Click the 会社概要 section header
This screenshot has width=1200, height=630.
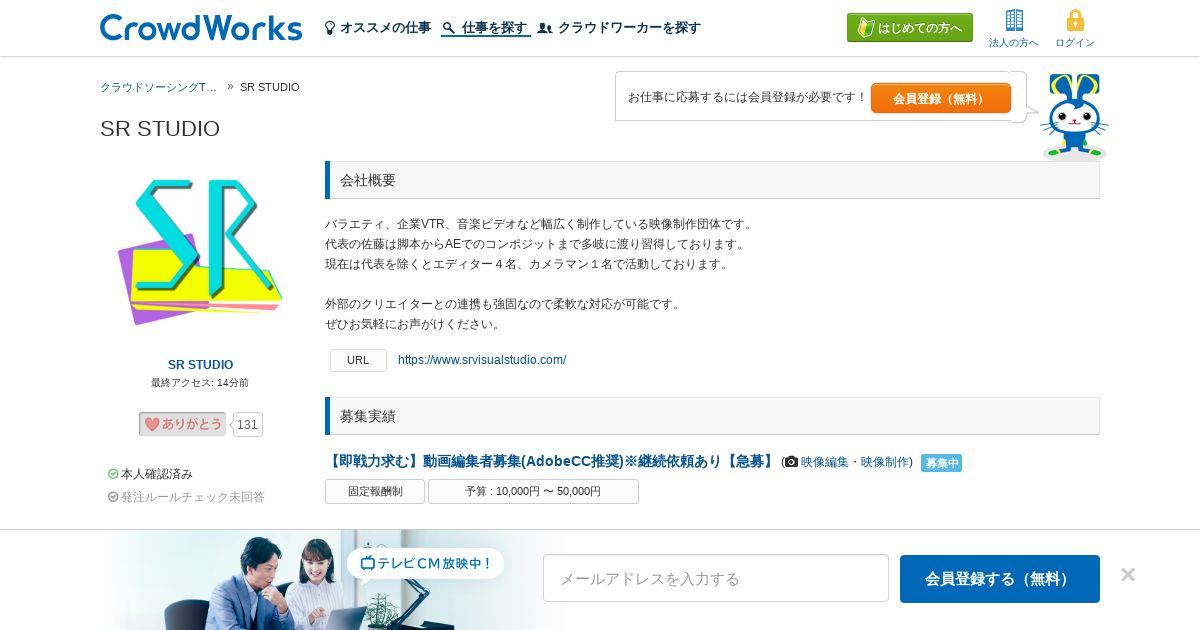click(x=712, y=180)
